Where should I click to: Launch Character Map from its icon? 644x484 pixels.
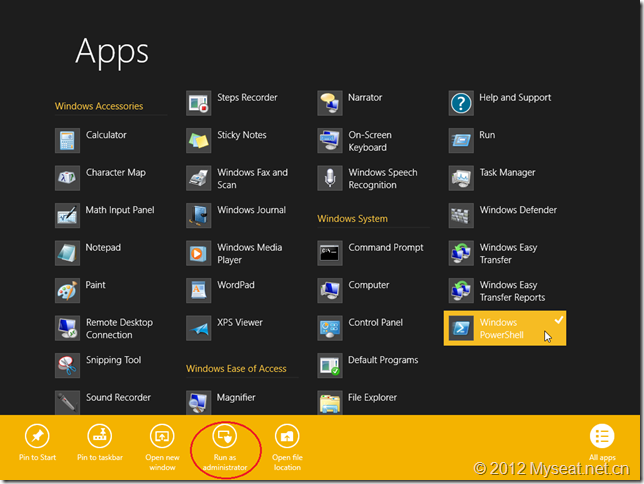[67, 178]
